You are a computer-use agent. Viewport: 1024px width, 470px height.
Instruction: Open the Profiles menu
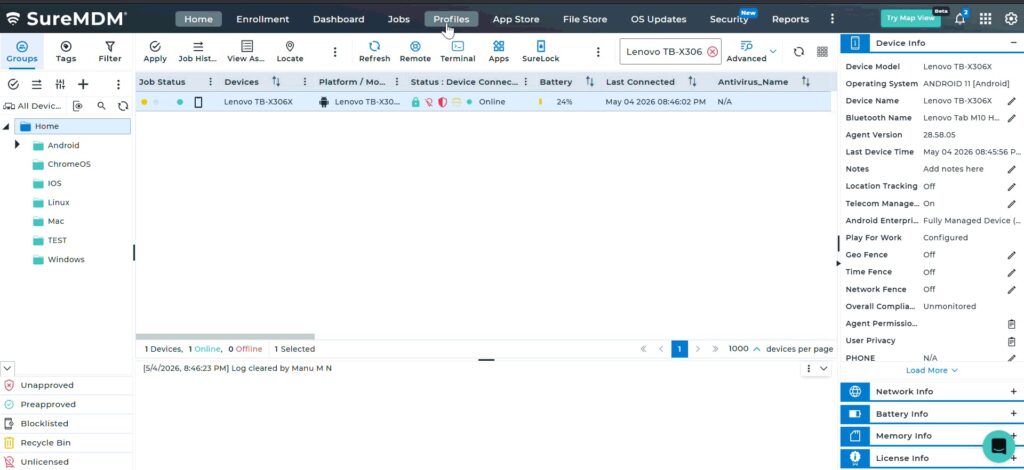pyautogui.click(x=451, y=19)
